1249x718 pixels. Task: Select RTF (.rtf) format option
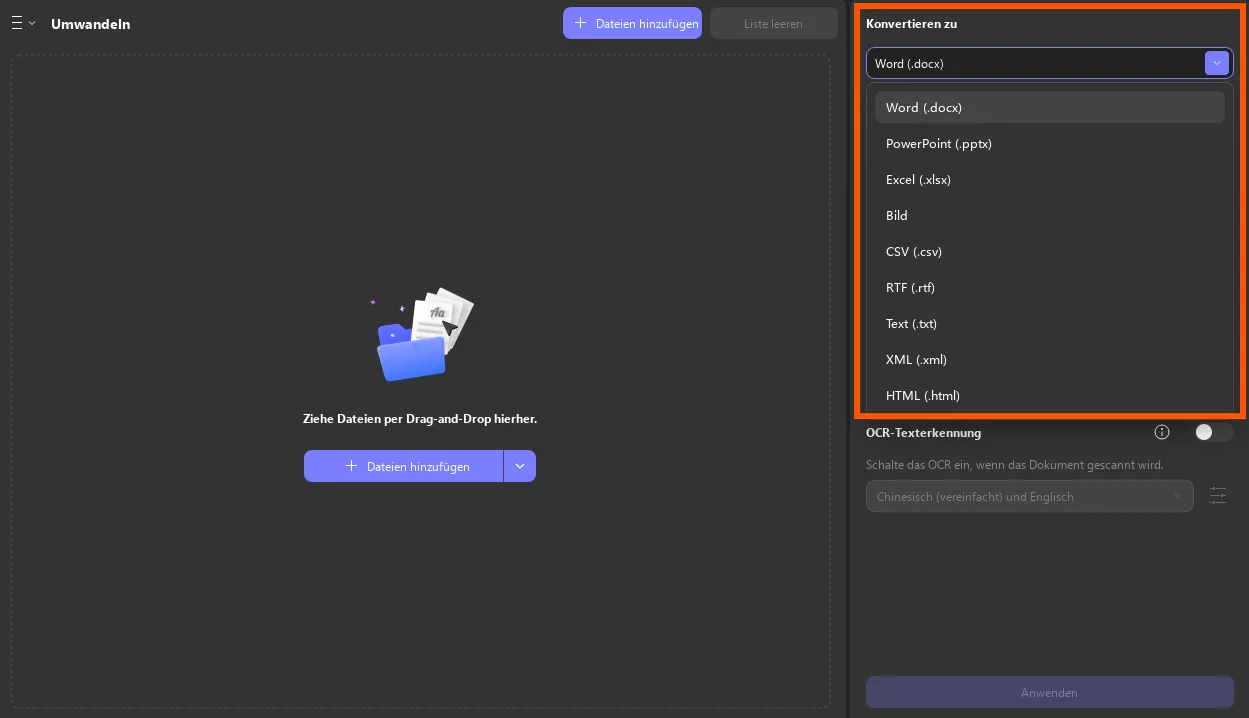coord(1049,288)
